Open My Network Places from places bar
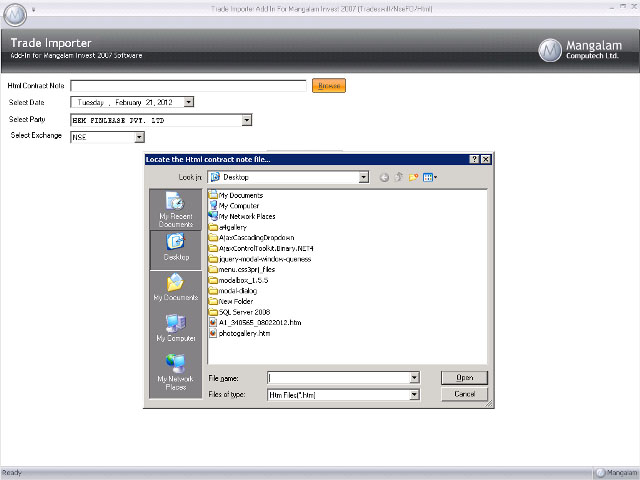 pyautogui.click(x=175, y=371)
